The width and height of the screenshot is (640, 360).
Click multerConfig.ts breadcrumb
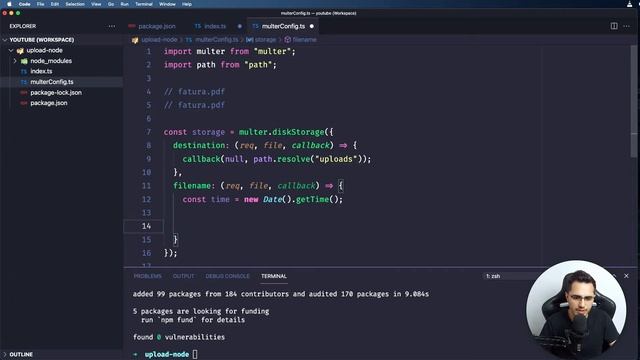(x=216, y=40)
